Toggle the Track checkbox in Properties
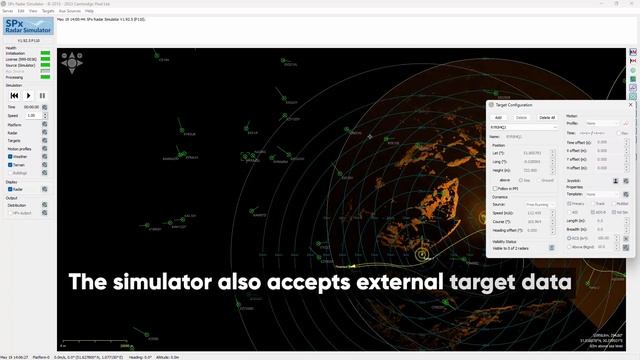The width and height of the screenshot is (640, 360). (593, 203)
